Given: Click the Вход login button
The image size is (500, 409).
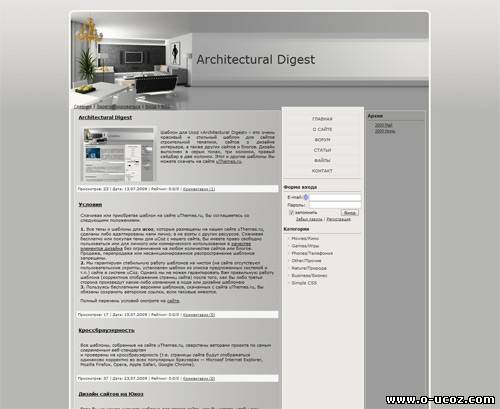Looking at the screenshot, I should [350, 212].
